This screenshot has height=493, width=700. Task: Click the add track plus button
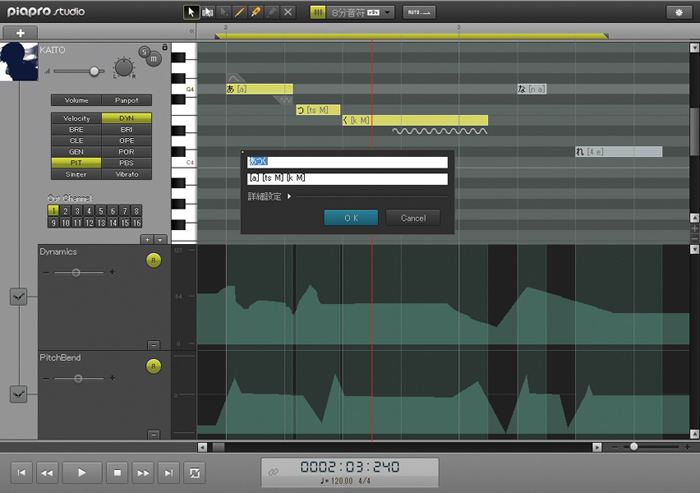click(19, 33)
